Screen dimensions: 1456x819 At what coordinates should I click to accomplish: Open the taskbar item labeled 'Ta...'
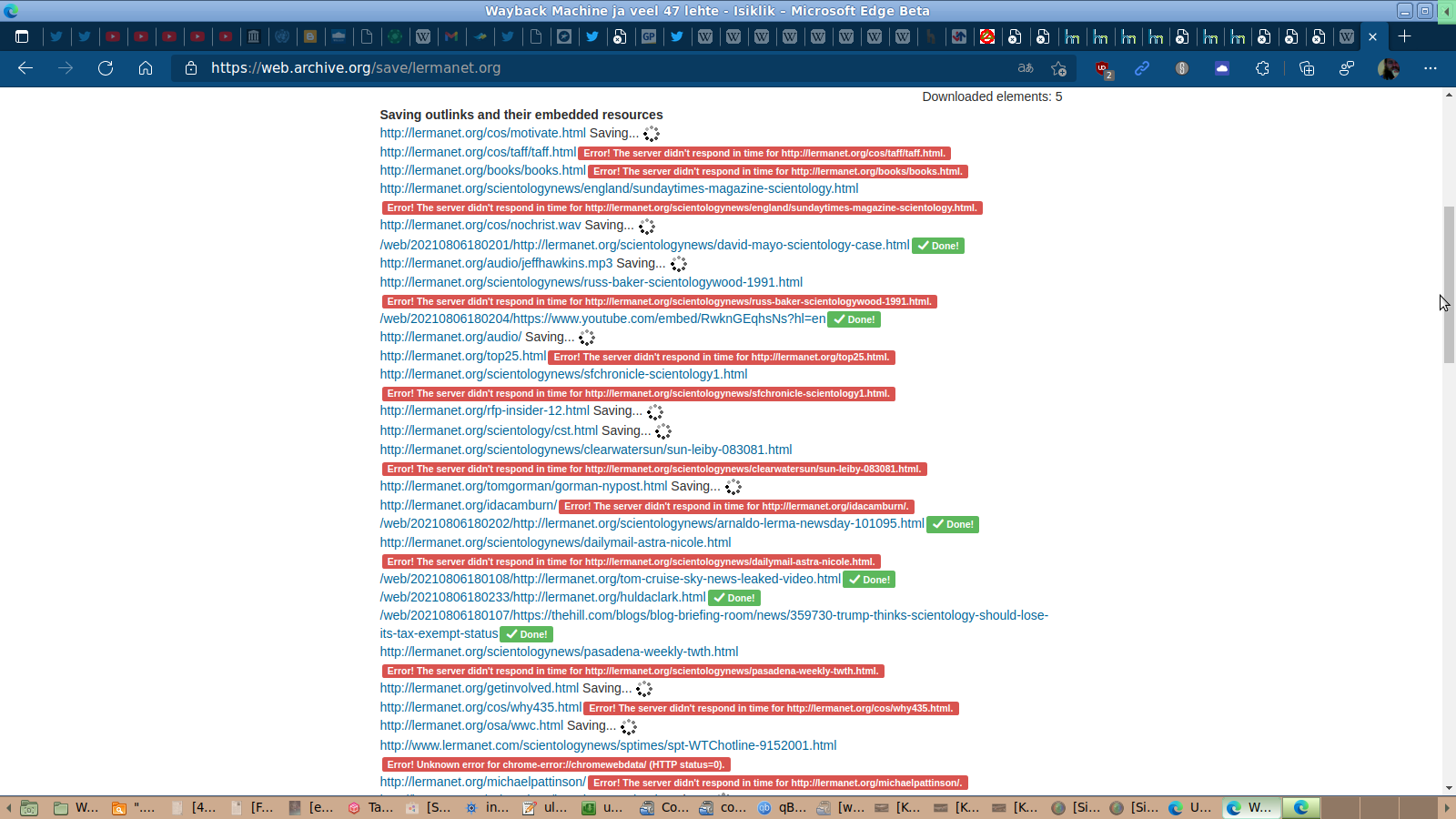pyautogui.click(x=371, y=807)
